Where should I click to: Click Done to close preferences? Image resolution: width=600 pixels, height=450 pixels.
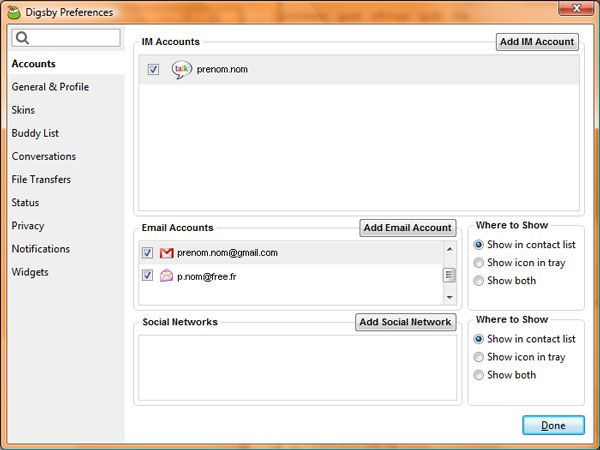(553, 425)
